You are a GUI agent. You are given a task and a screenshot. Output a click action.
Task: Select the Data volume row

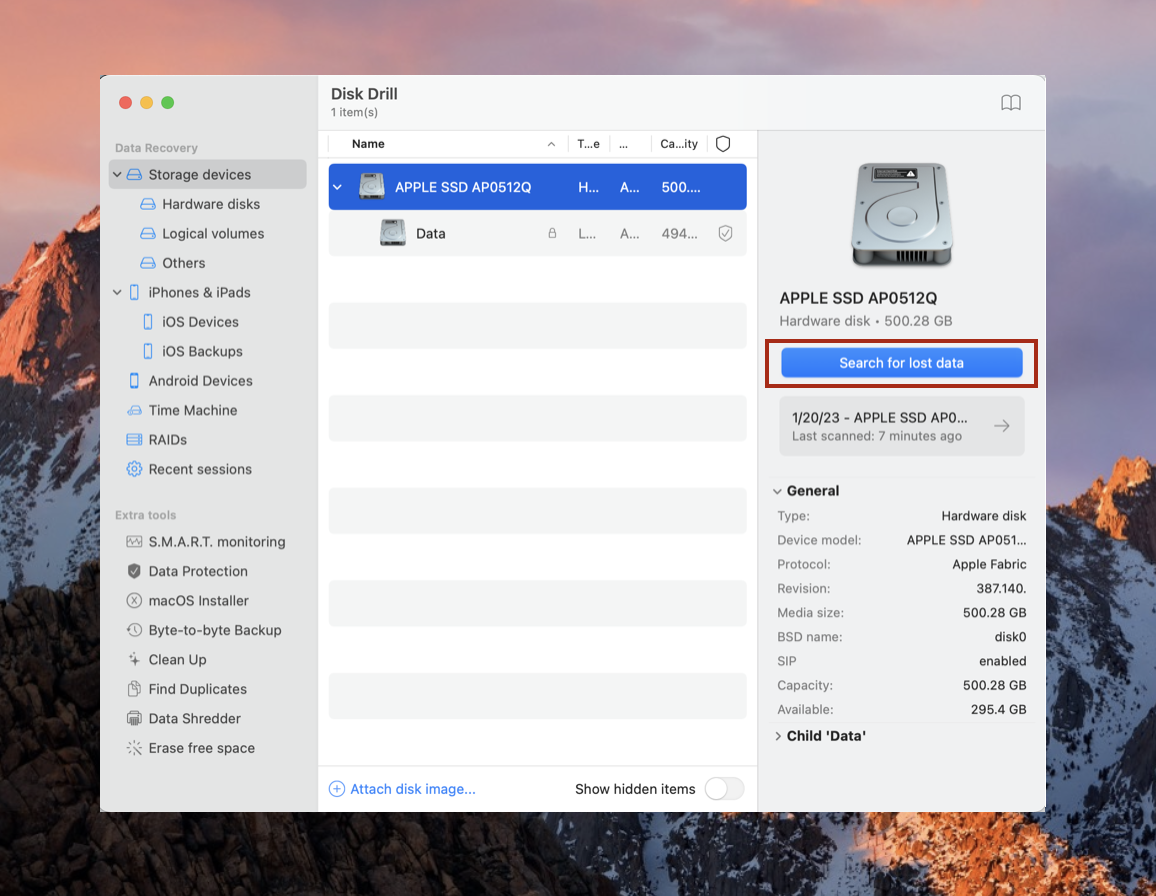coord(537,234)
